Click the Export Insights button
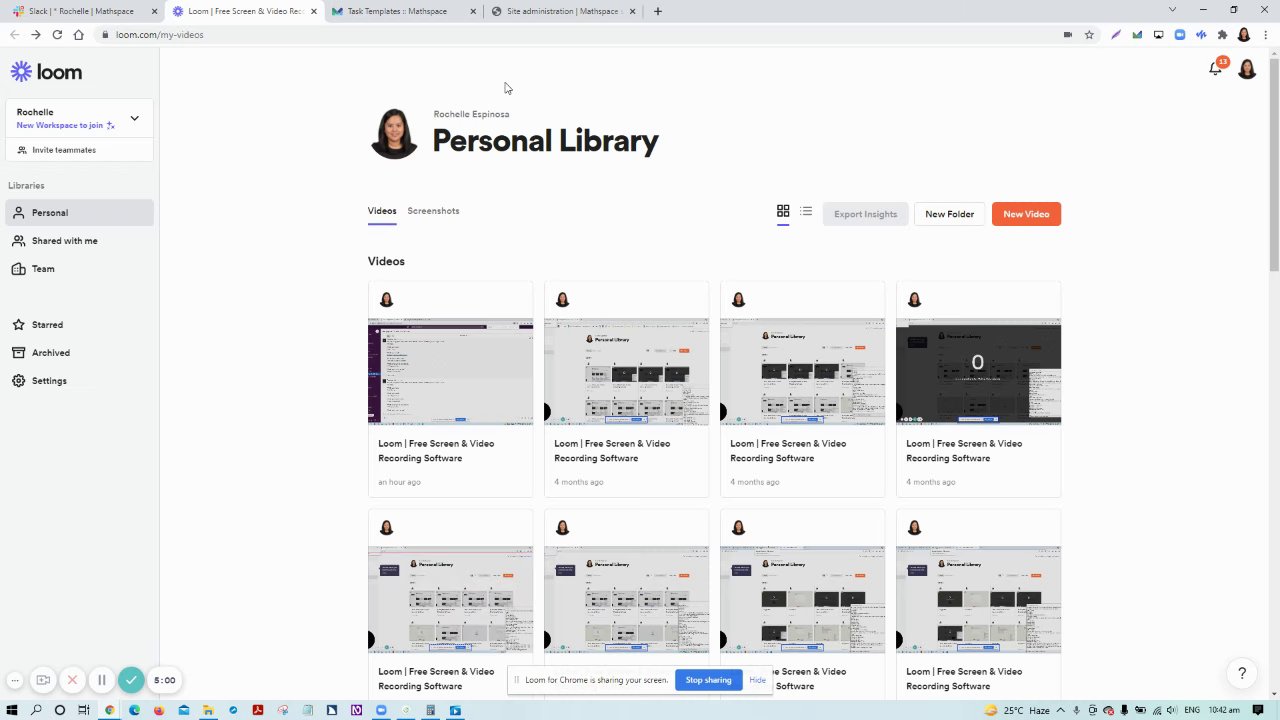Image resolution: width=1280 pixels, height=720 pixels. click(865, 214)
